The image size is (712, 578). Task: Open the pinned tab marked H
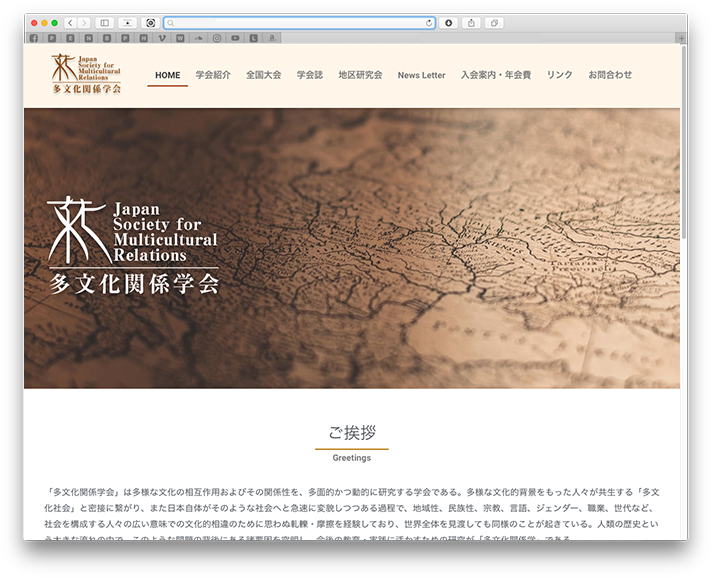pyautogui.click(x=143, y=38)
